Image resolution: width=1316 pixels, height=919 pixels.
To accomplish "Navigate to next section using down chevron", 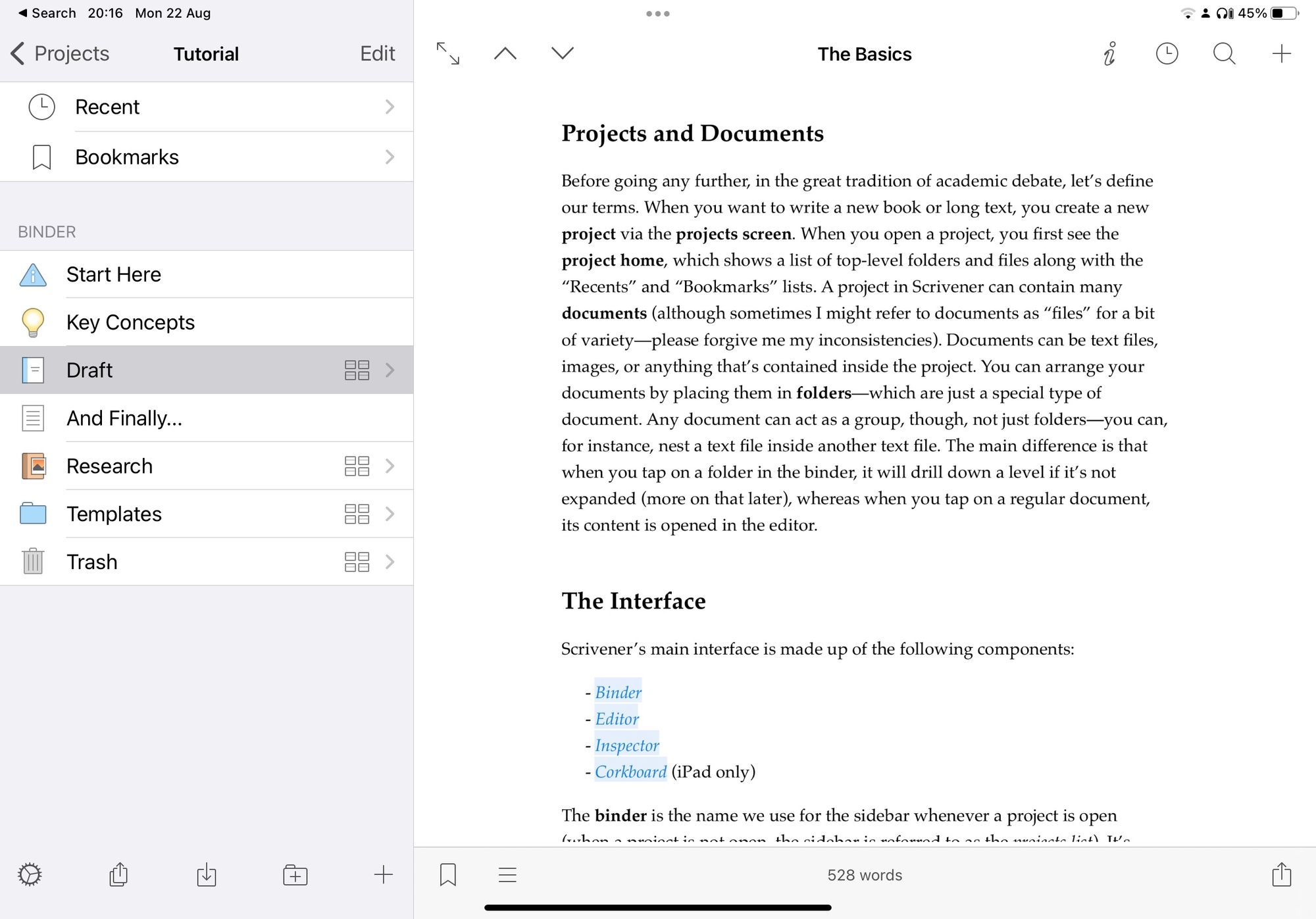I will [x=562, y=54].
